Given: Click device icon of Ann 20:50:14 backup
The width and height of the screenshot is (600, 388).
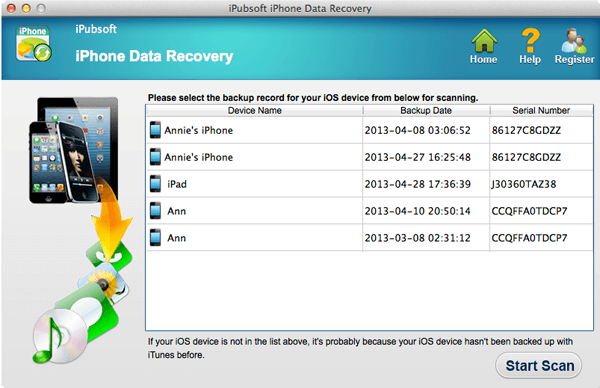Looking at the screenshot, I should click(x=155, y=211).
